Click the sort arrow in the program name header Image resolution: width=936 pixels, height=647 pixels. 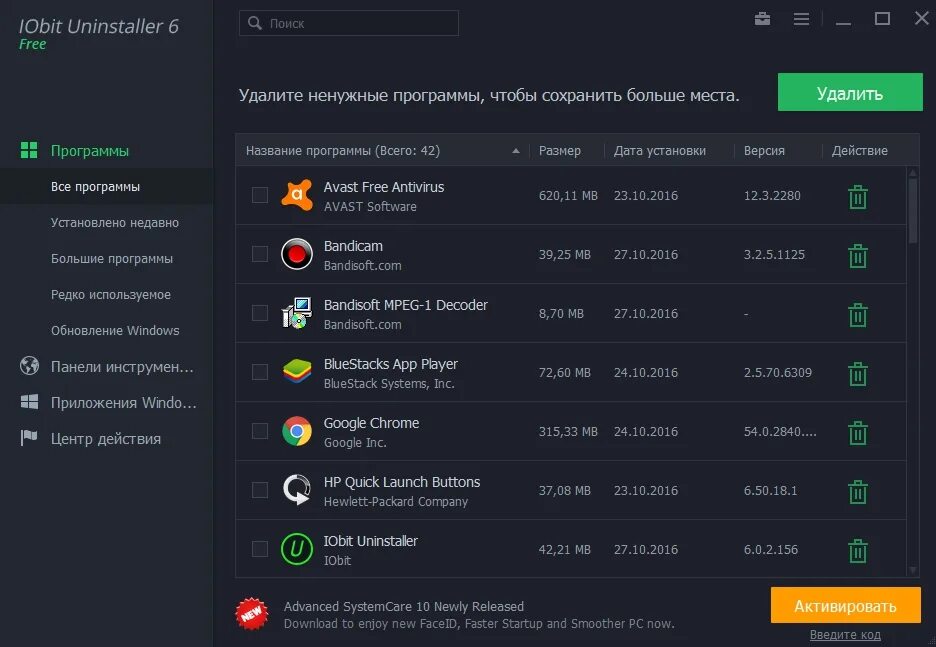pos(516,151)
